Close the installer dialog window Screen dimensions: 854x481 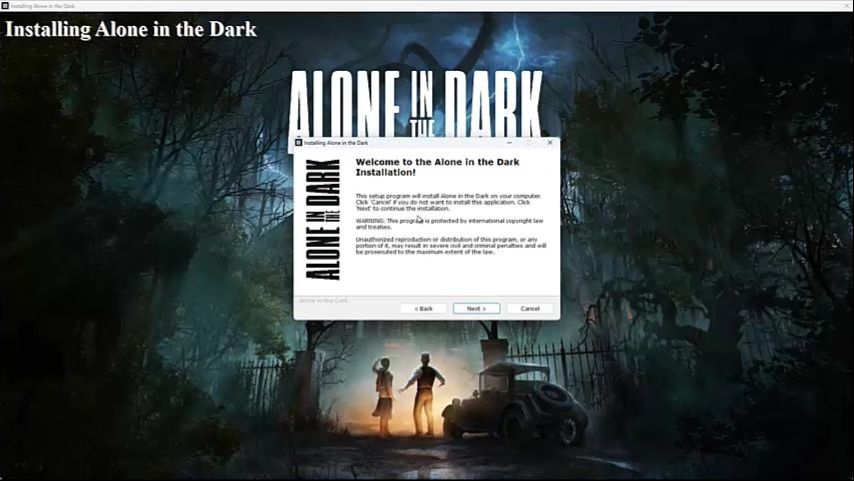coord(550,142)
